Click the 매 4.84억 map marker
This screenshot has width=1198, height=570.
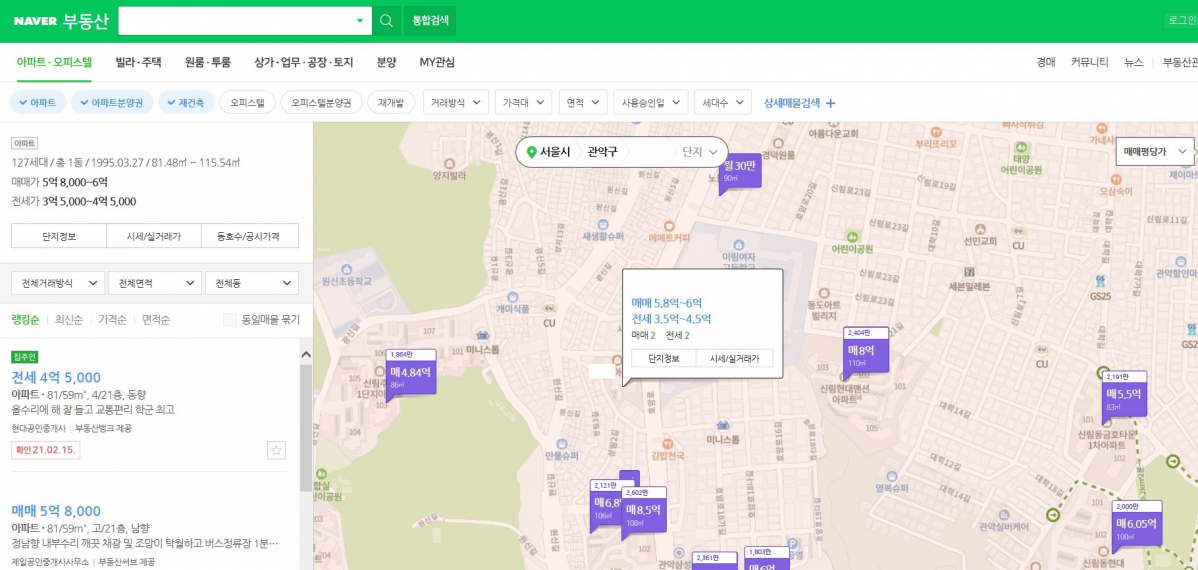click(x=411, y=372)
